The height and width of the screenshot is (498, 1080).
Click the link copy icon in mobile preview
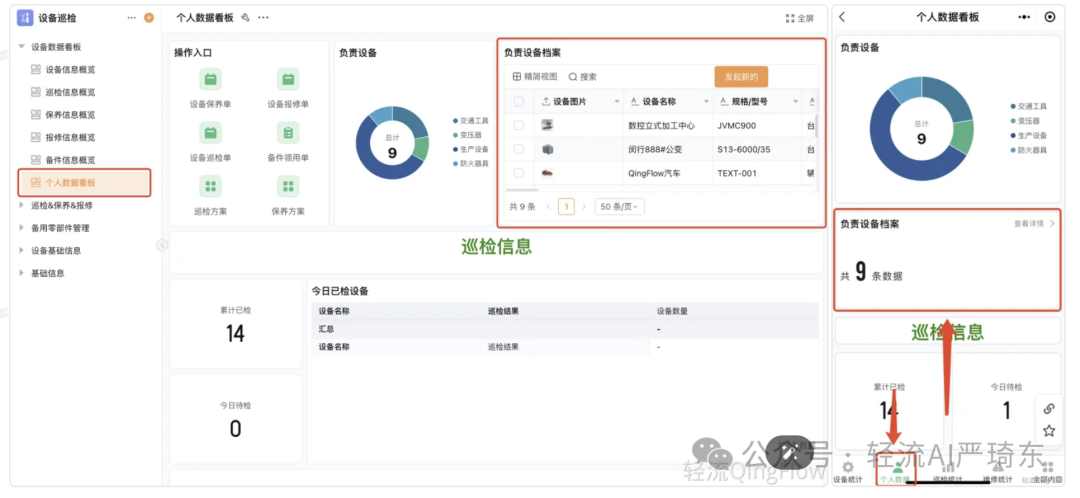coord(1049,408)
